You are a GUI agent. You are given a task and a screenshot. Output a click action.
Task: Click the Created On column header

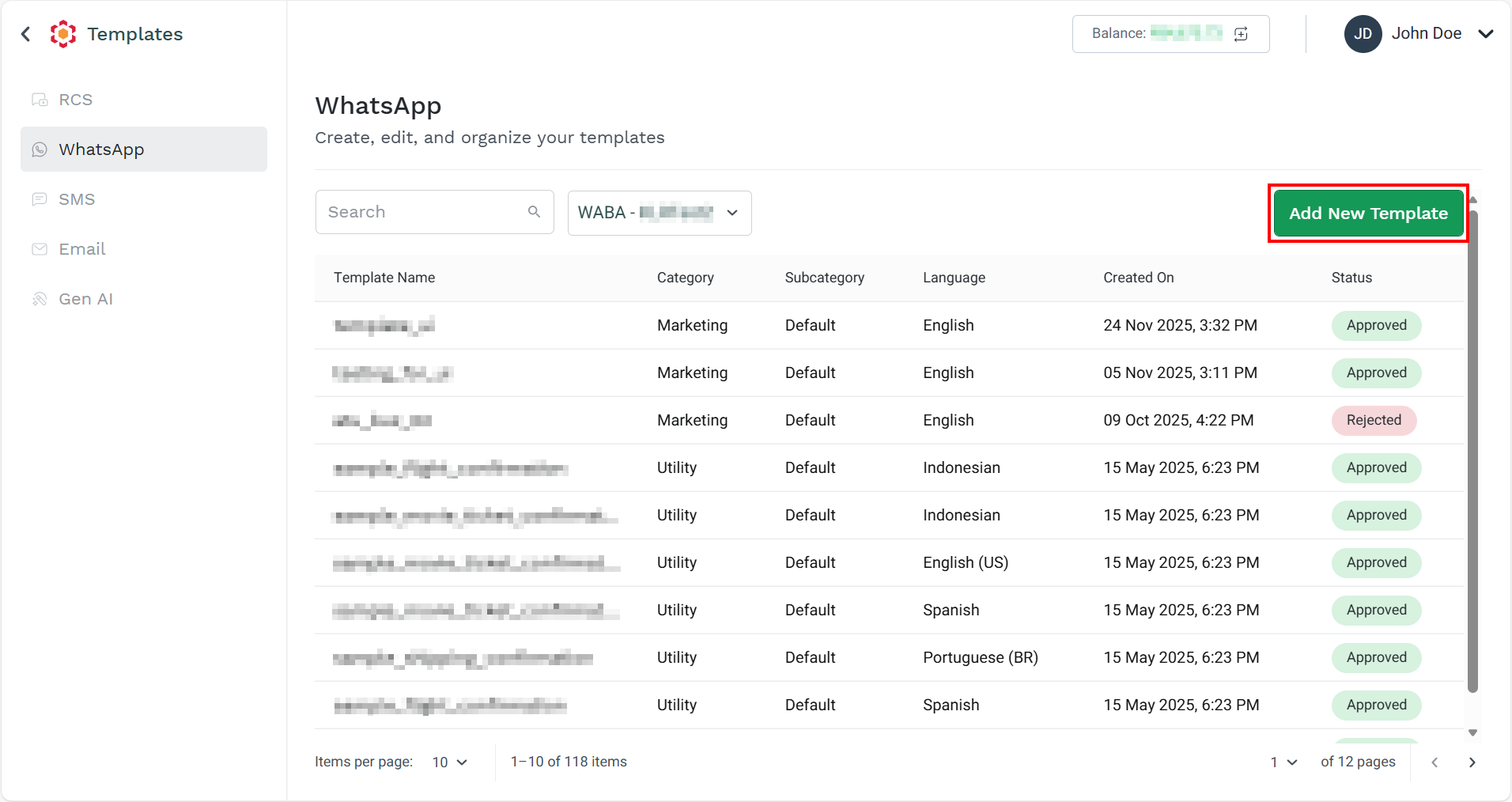(x=1139, y=278)
